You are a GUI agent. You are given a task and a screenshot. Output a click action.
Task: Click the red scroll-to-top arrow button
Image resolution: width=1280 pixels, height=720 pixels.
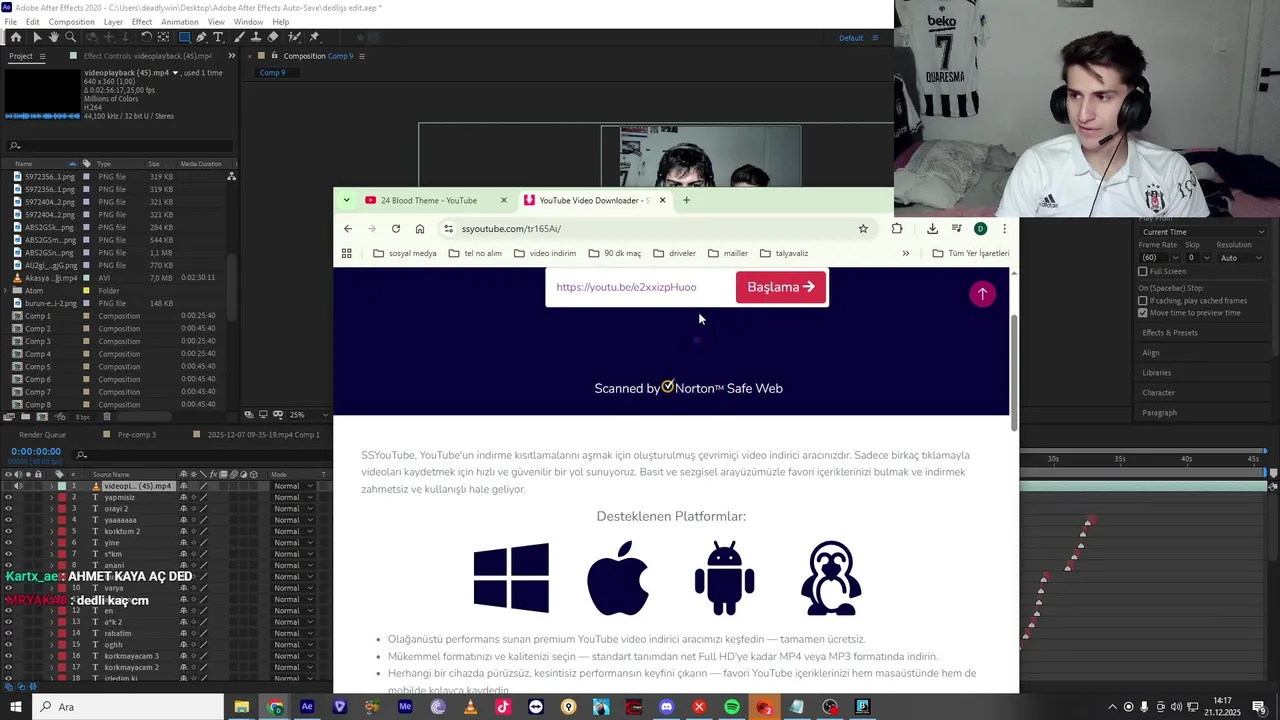982,293
